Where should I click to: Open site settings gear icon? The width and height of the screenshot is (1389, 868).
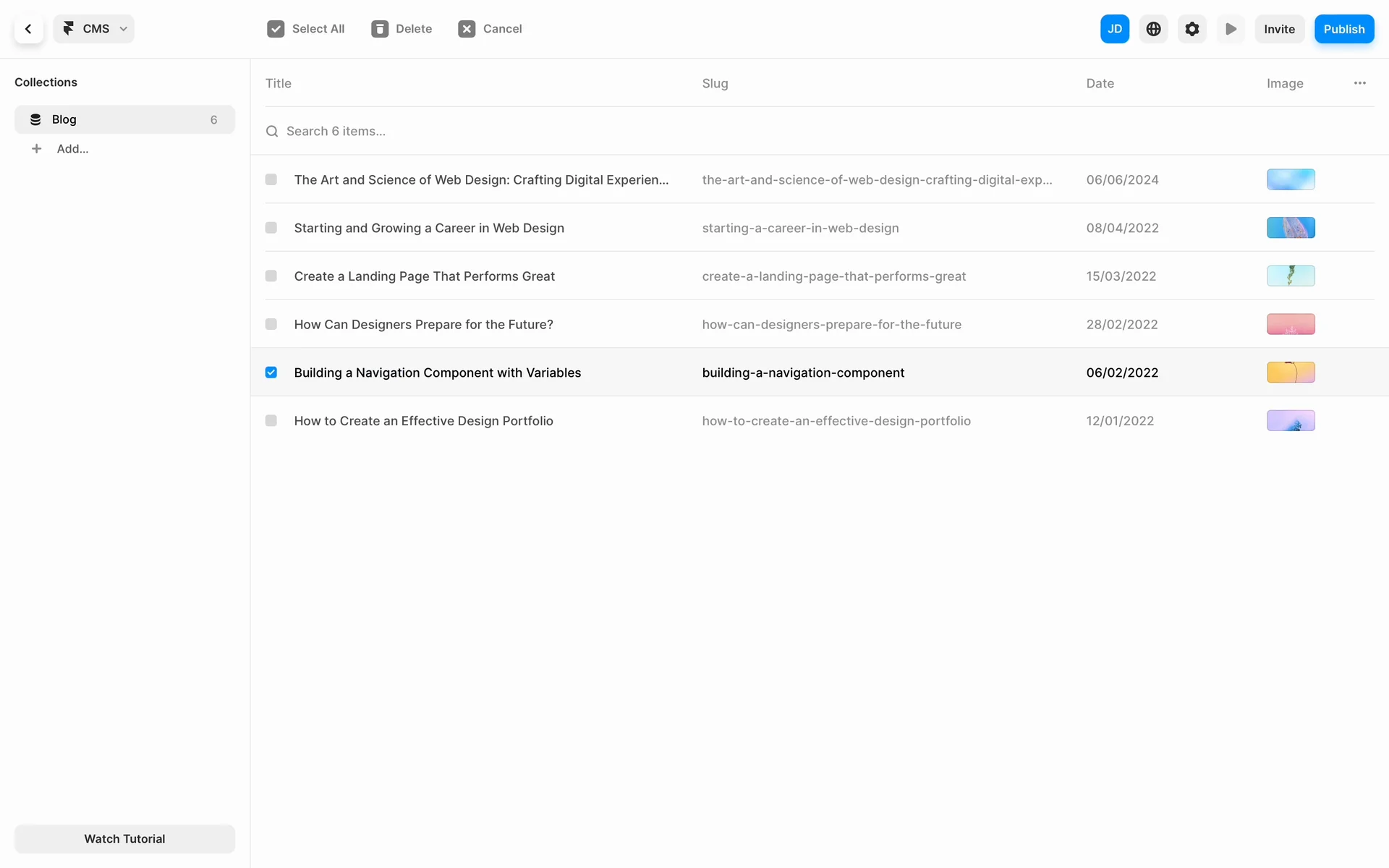tap(1192, 29)
